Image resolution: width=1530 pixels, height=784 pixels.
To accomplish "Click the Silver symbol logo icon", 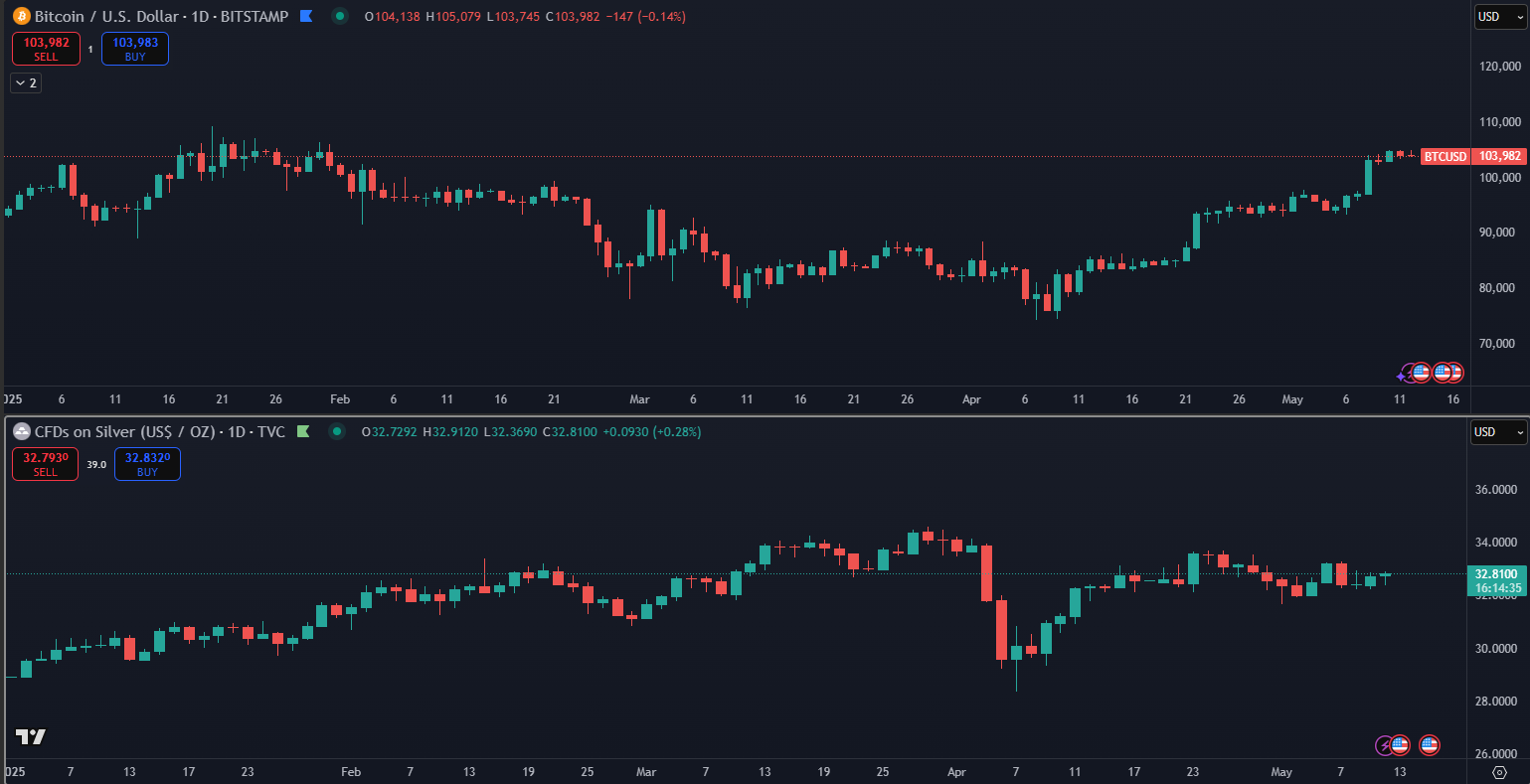I will (x=21, y=432).
